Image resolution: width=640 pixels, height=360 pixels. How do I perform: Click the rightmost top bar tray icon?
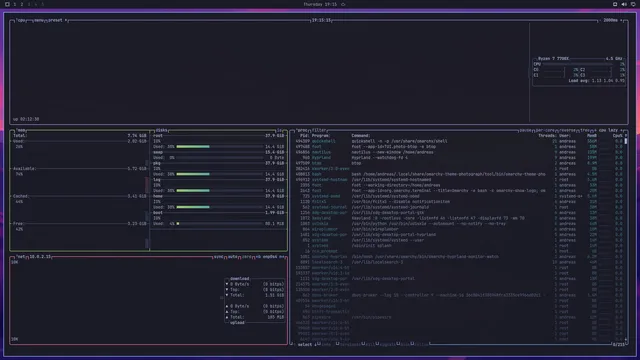(x=633, y=4)
